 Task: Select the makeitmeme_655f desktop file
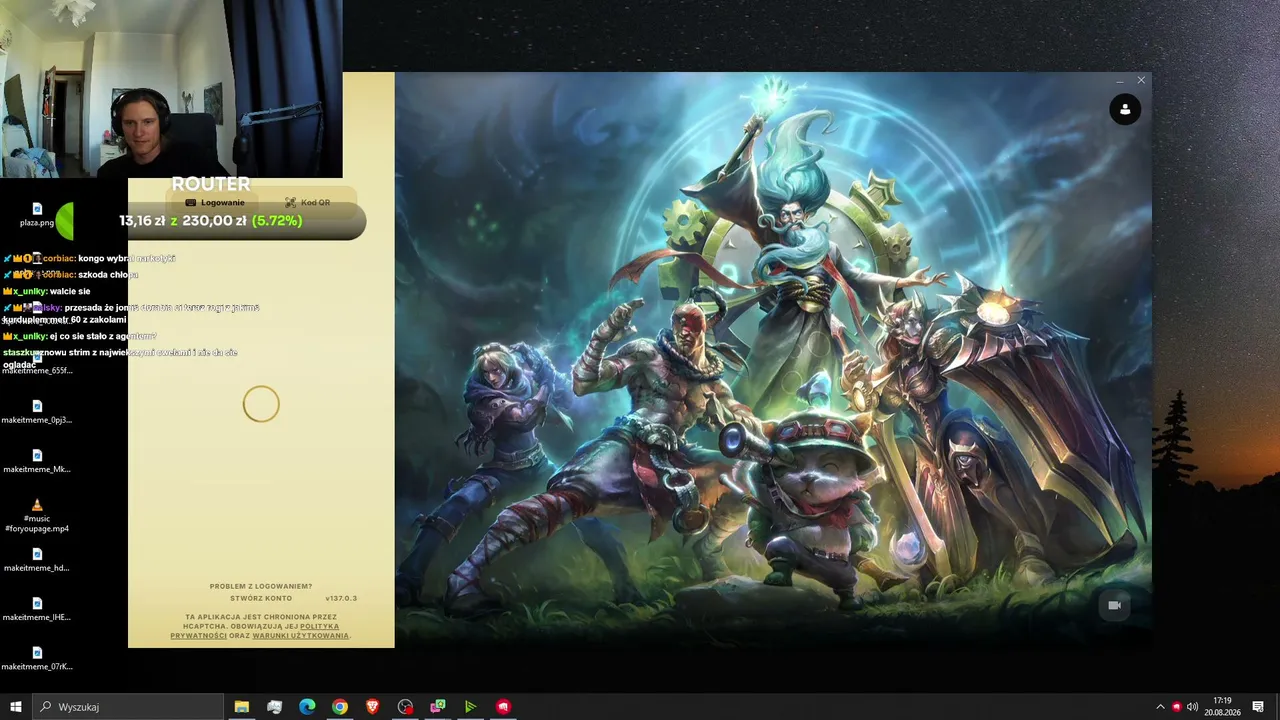tap(37, 362)
